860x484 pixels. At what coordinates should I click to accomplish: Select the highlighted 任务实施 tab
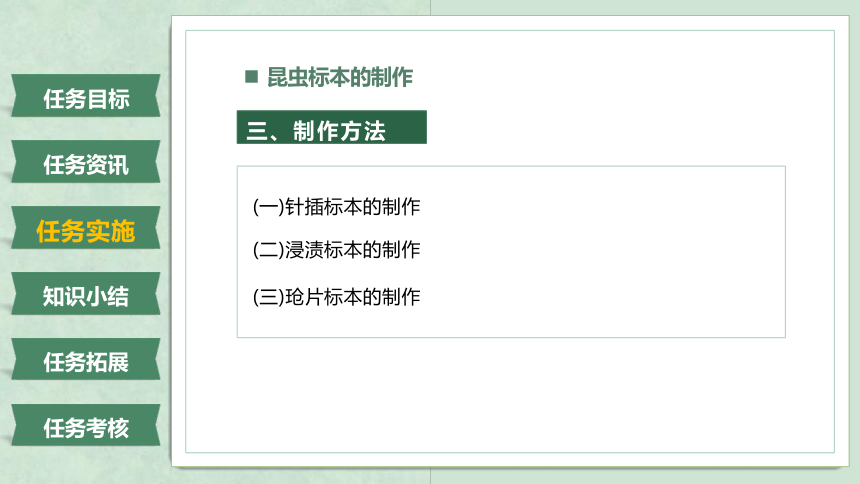pos(86,228)
